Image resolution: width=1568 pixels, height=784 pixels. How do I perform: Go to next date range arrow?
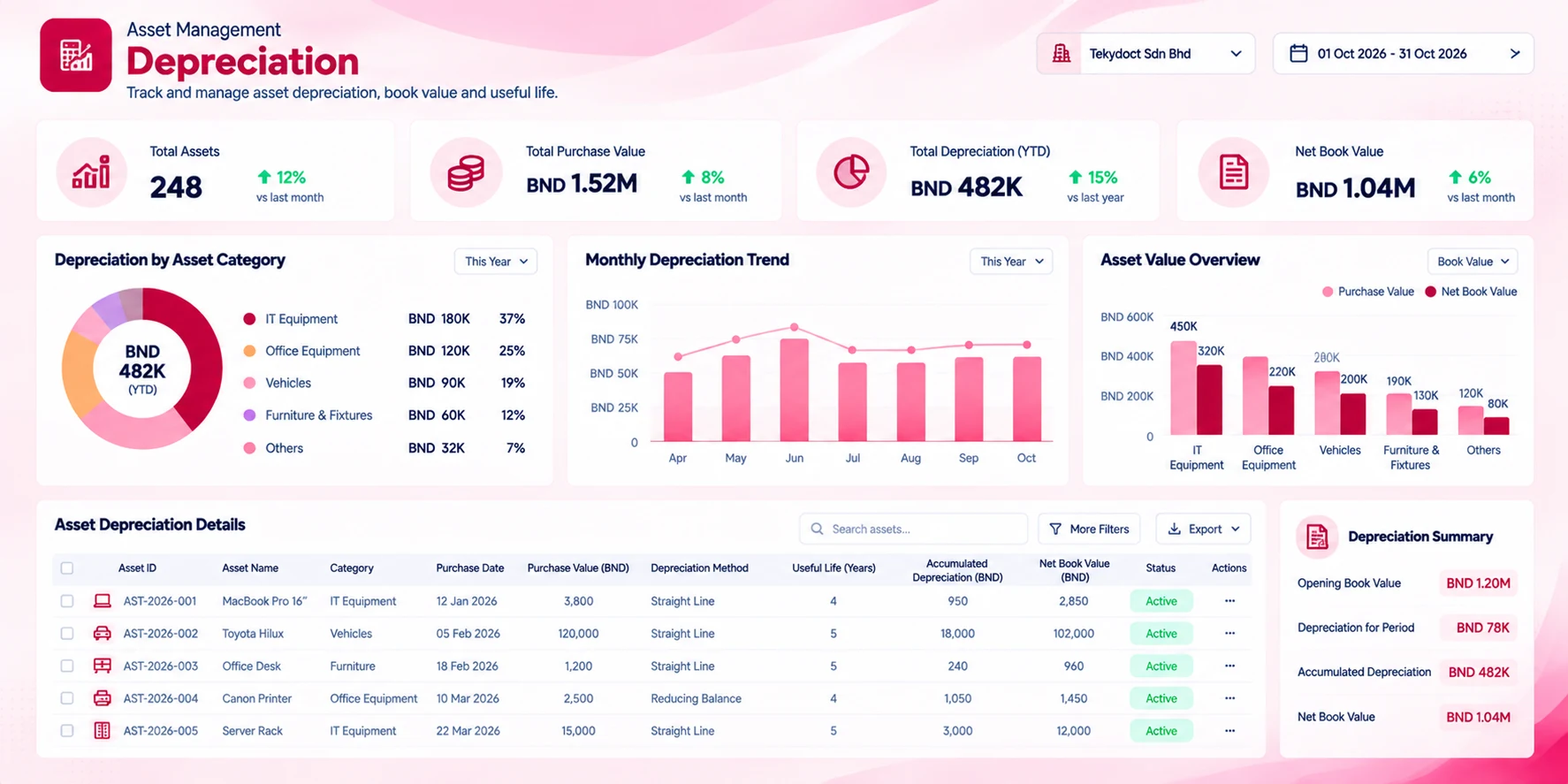click(1515, 54)
